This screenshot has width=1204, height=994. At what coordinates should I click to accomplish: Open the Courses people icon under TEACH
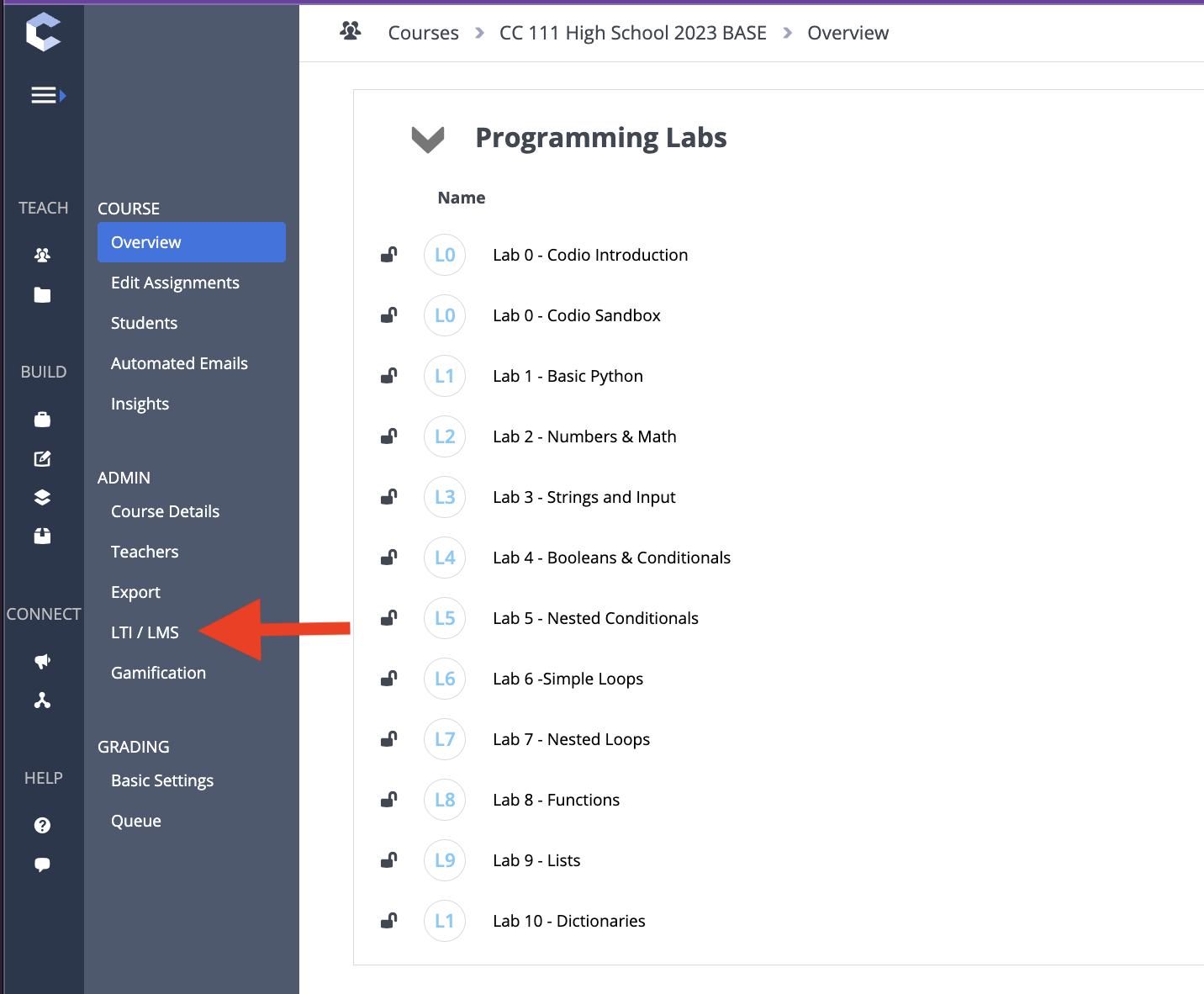(x=42, y=254)
